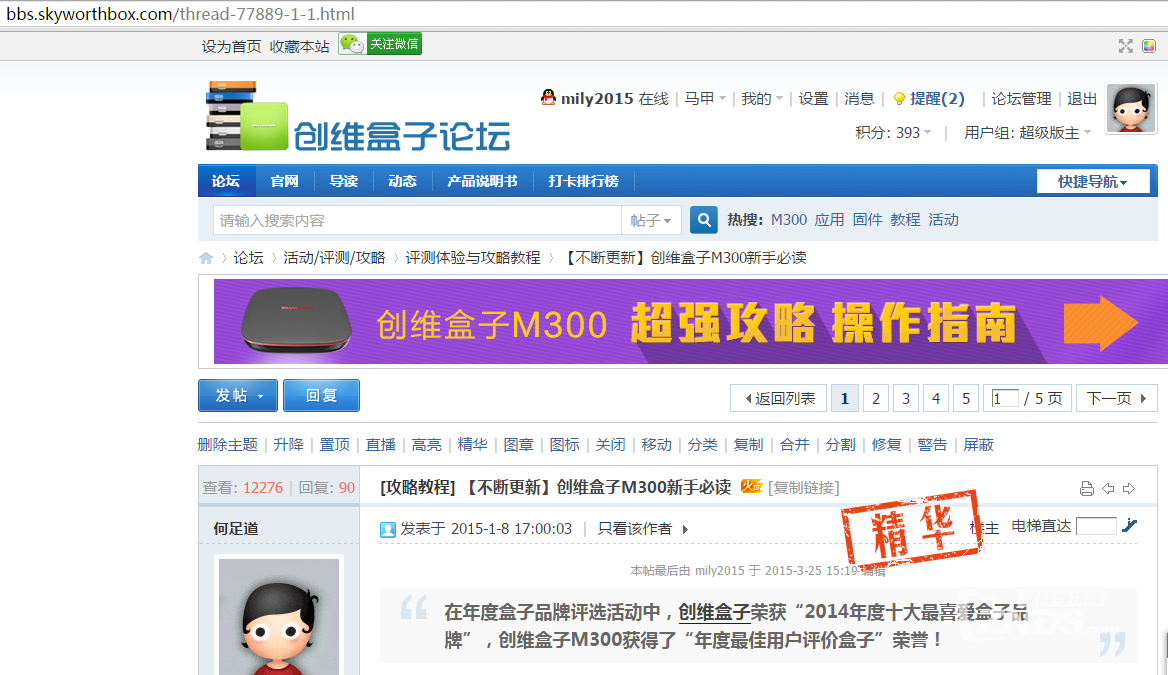Click moderator action 屏蔽
The width and height of the screenshot is (1168, 675).
(x=978, y=445)
